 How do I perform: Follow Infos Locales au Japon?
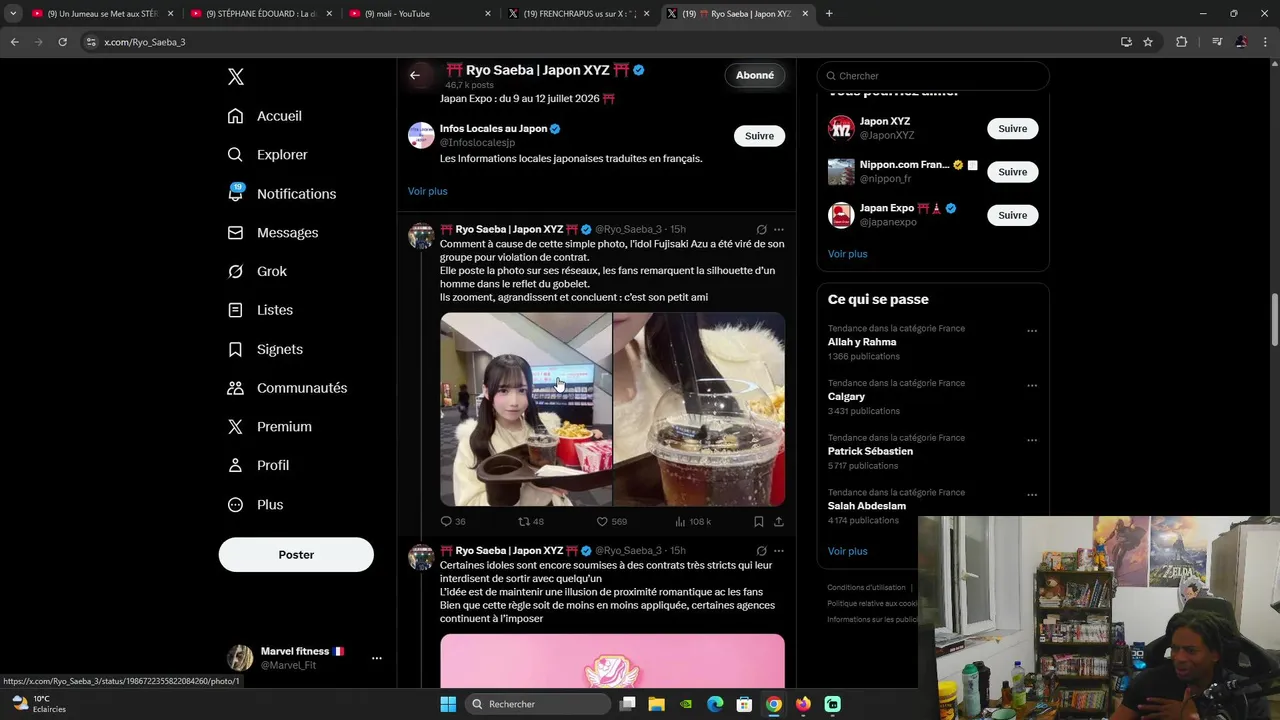pos(759,136)
